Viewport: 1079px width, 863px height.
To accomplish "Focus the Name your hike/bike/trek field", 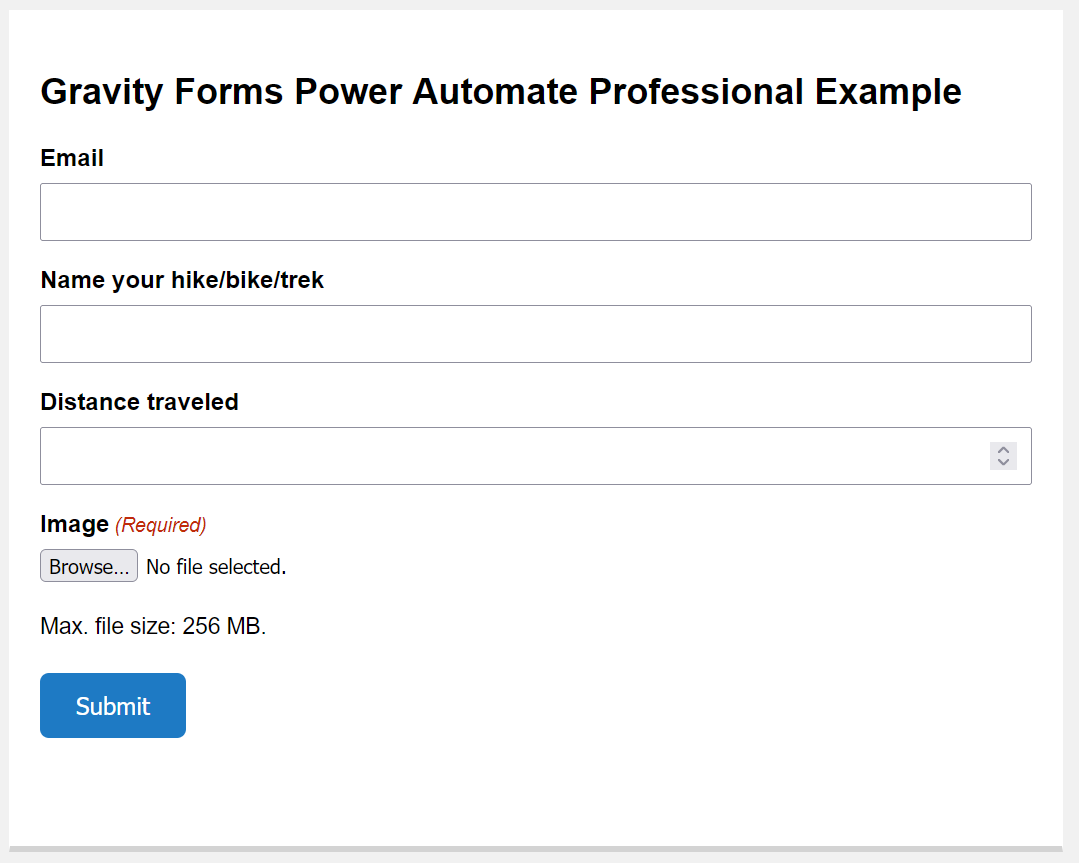I will [x=535, y=334].
